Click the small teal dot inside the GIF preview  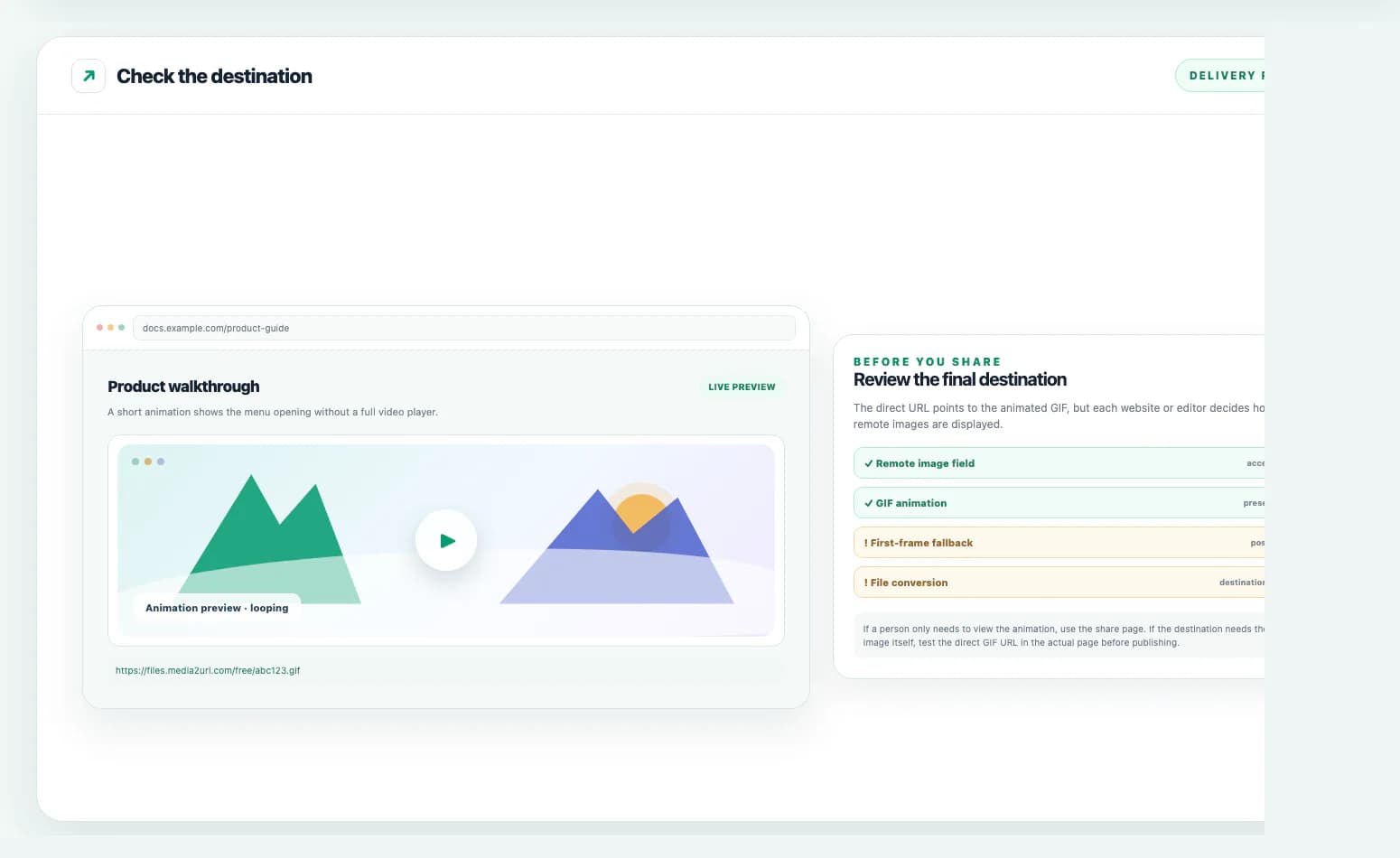tap(135, 462)
